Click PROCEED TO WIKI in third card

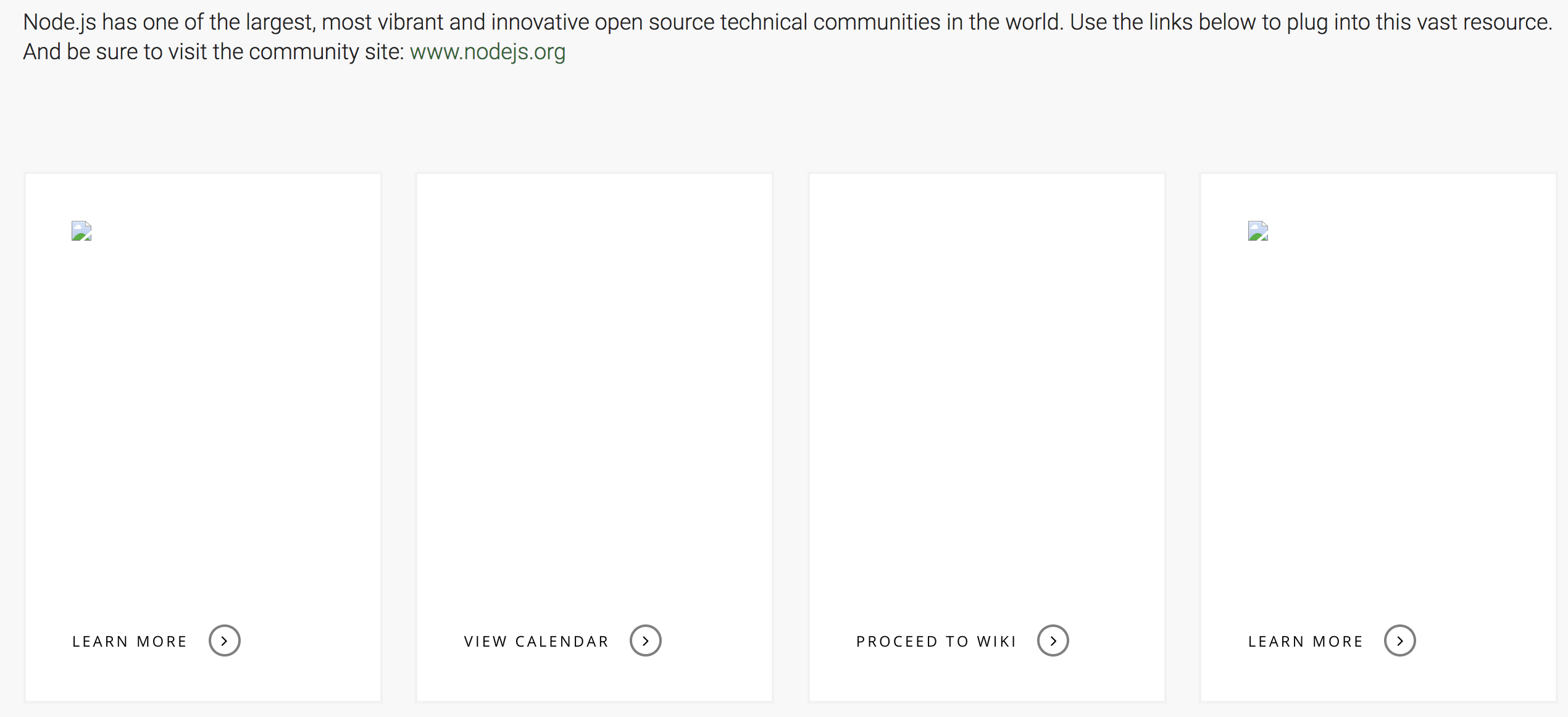(936, 641)
